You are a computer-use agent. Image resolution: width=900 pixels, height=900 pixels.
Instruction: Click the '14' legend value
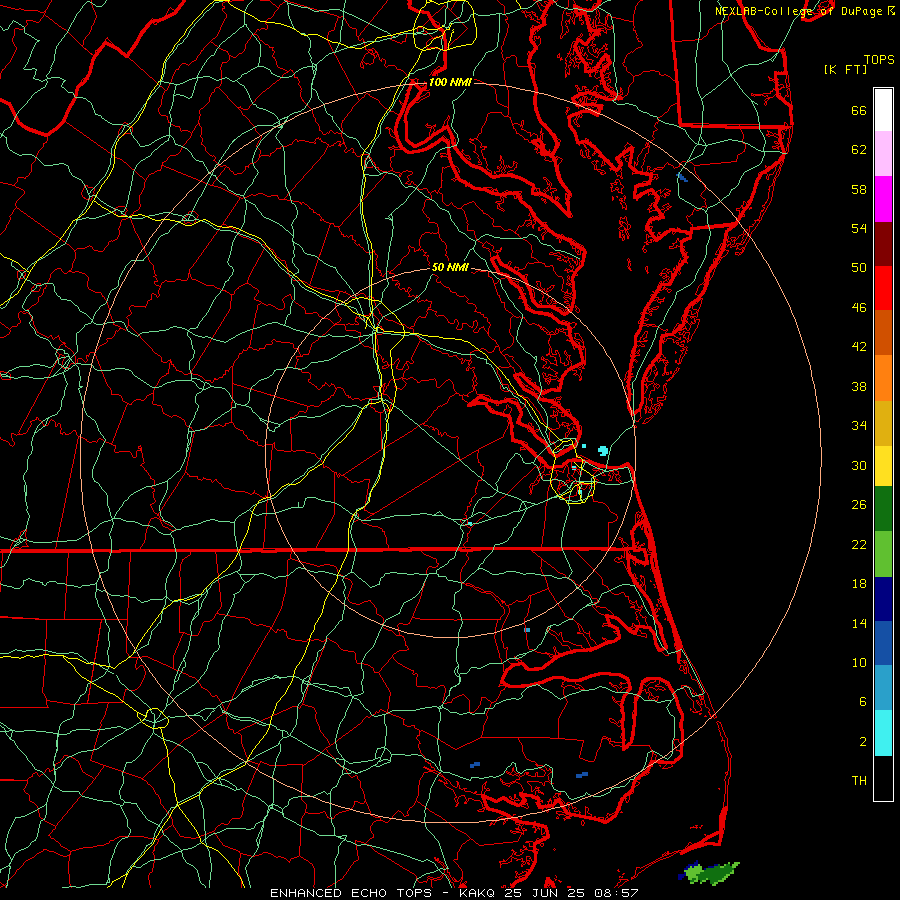(859, 623)
